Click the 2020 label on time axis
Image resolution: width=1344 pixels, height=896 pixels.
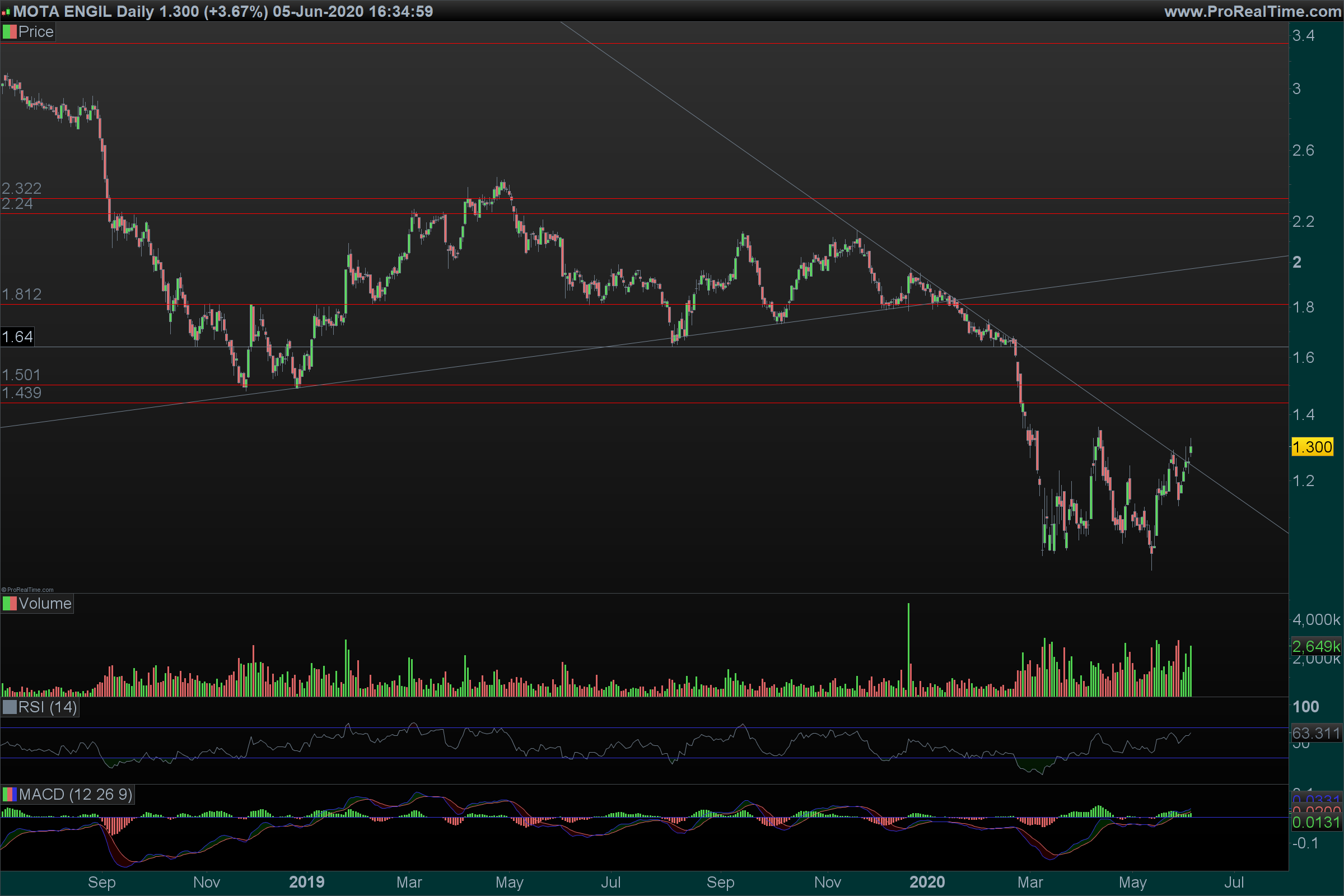pyautogui.click(x=926, y=883)
